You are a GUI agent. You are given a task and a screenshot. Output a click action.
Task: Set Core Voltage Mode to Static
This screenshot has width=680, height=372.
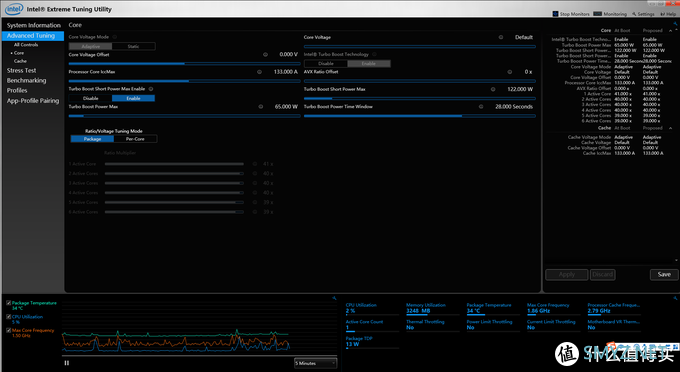[133, 46]
